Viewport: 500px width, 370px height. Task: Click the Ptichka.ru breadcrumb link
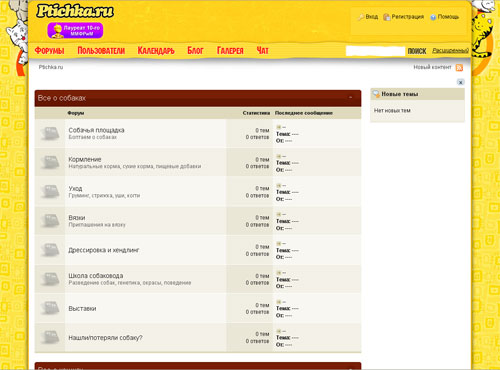click(51, 67)
